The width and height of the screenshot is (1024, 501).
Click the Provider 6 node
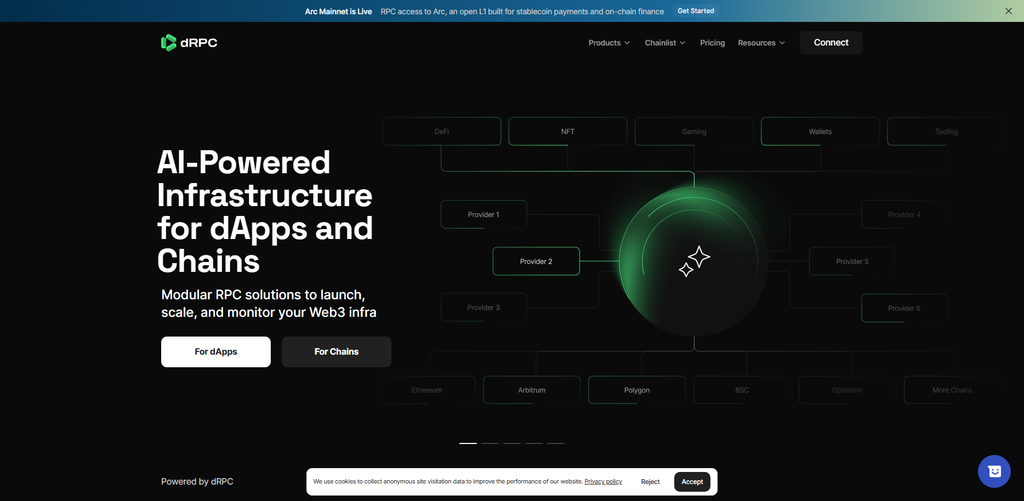coord(904,308)
